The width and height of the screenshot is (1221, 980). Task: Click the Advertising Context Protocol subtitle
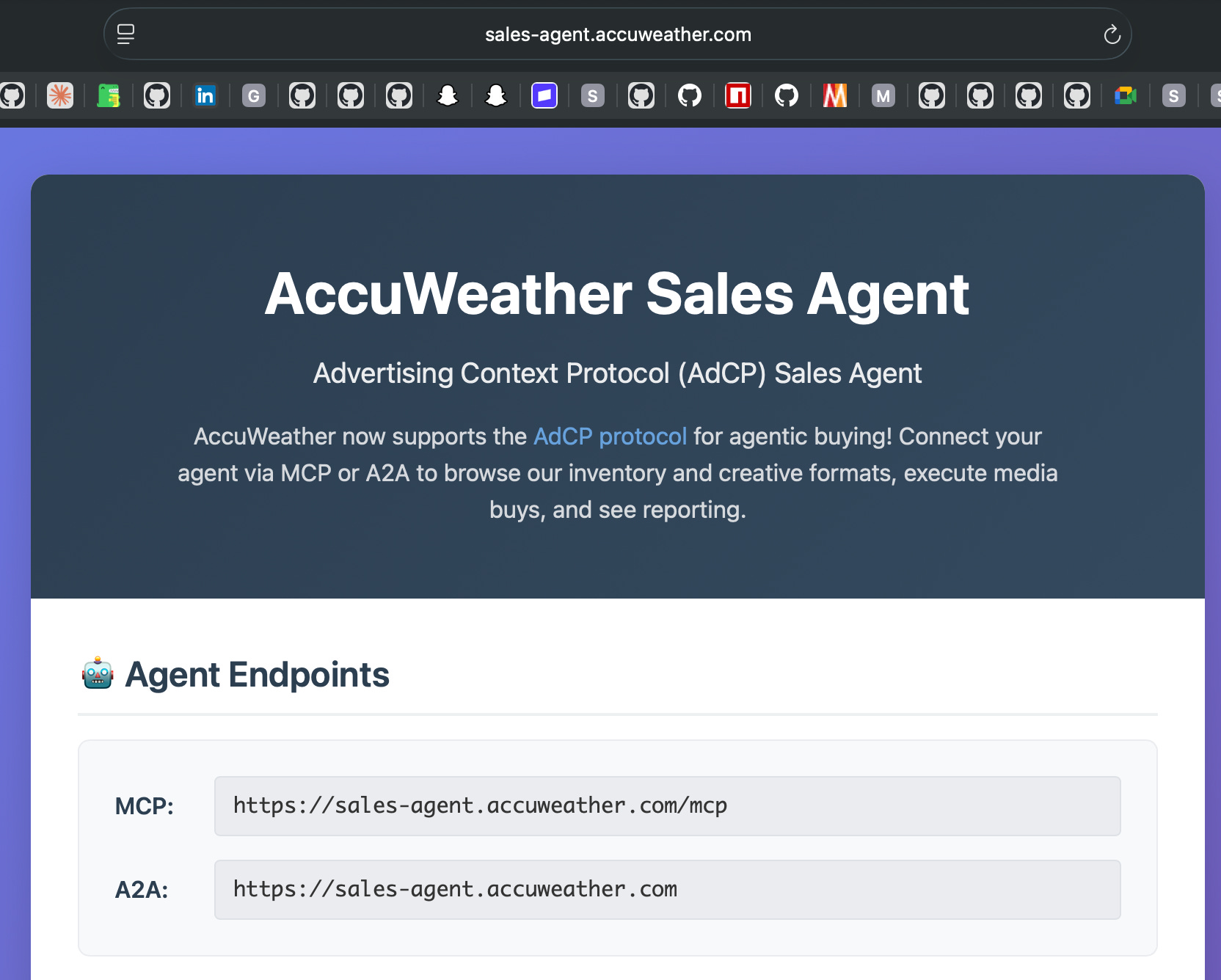(x=617, y=373)
